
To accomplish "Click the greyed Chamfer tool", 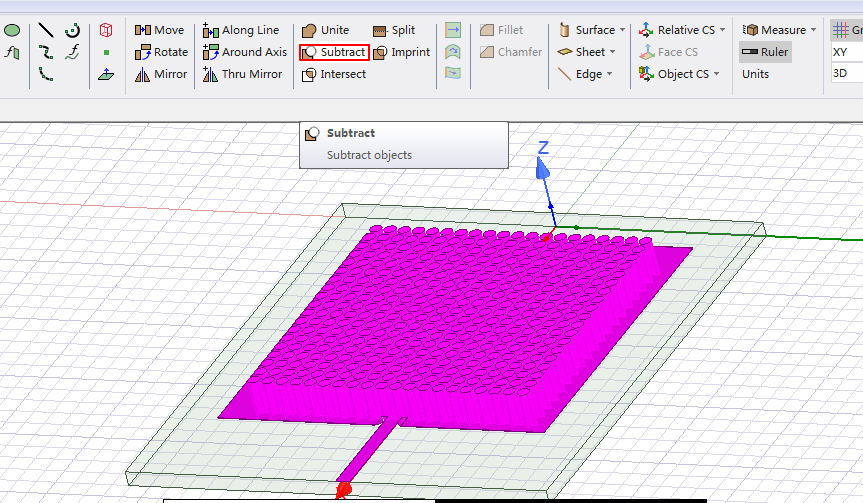I will [x=511, y=52].
